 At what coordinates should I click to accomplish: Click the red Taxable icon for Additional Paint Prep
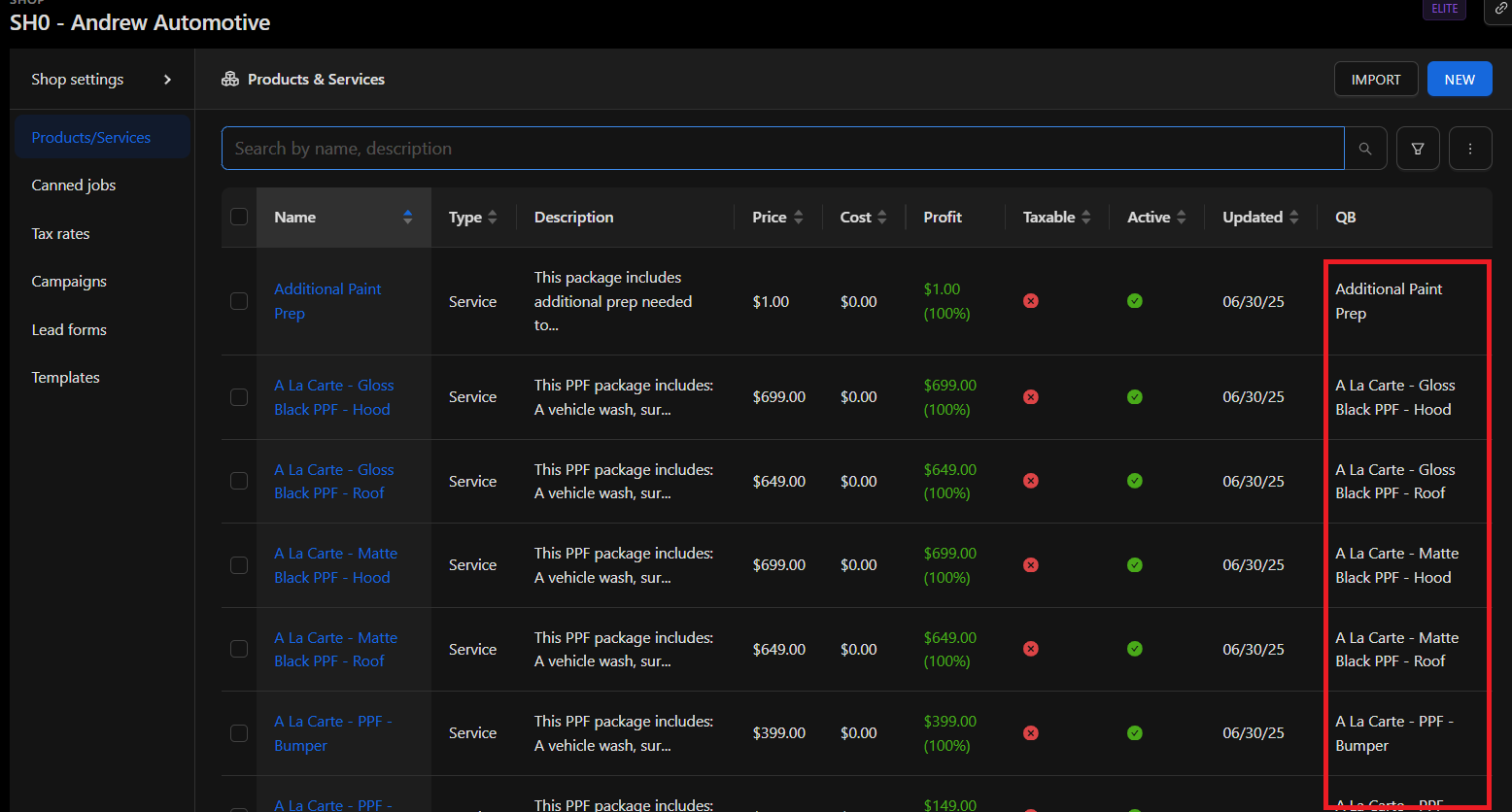[1031, 301]
